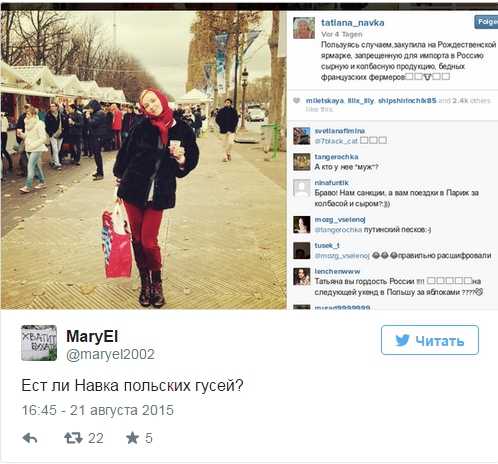The width and height of the screenshot is (498, 464).
Task: Click the Instagram heart like icon
Action: pyautogui.click(x=296, y=100)
